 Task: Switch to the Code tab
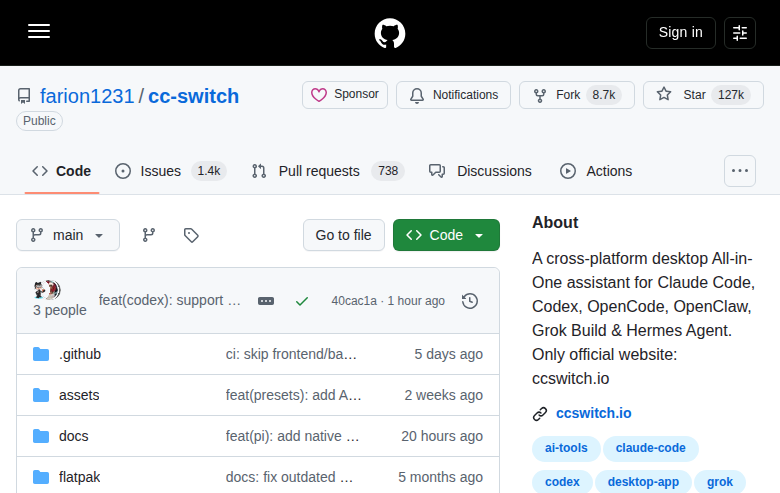62,171
